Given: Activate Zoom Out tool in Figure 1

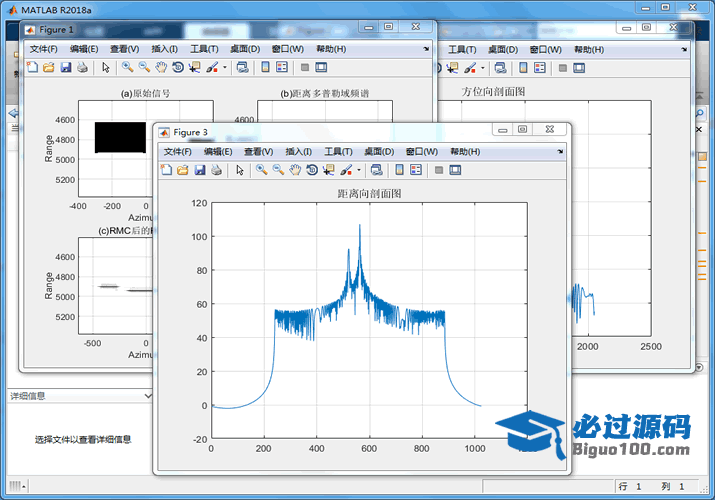Looking at the screenshot, I should pos(144,67).
